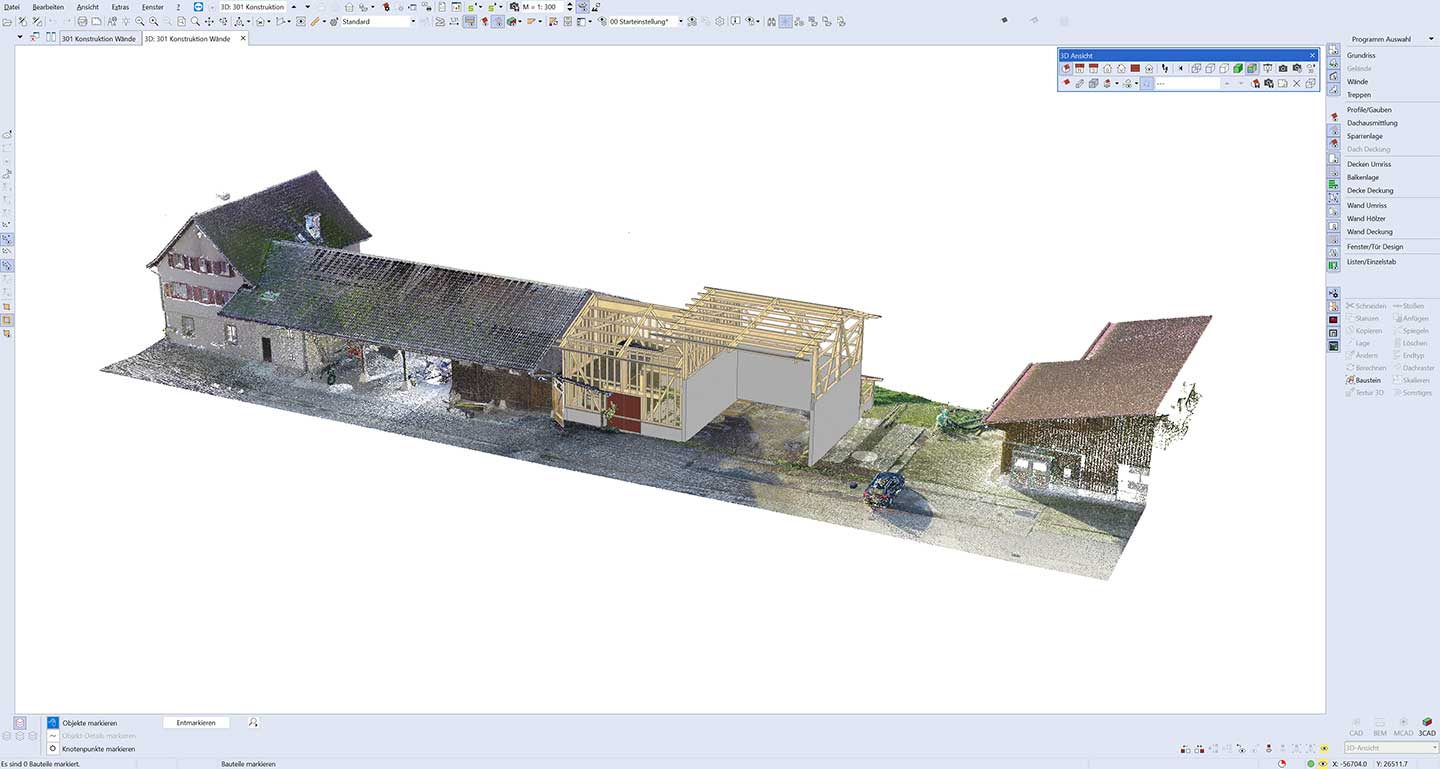Screen dimensions: 1440x769
Task: Click the red wall icon in 3D Ansicht
Action: [1135, 69]
